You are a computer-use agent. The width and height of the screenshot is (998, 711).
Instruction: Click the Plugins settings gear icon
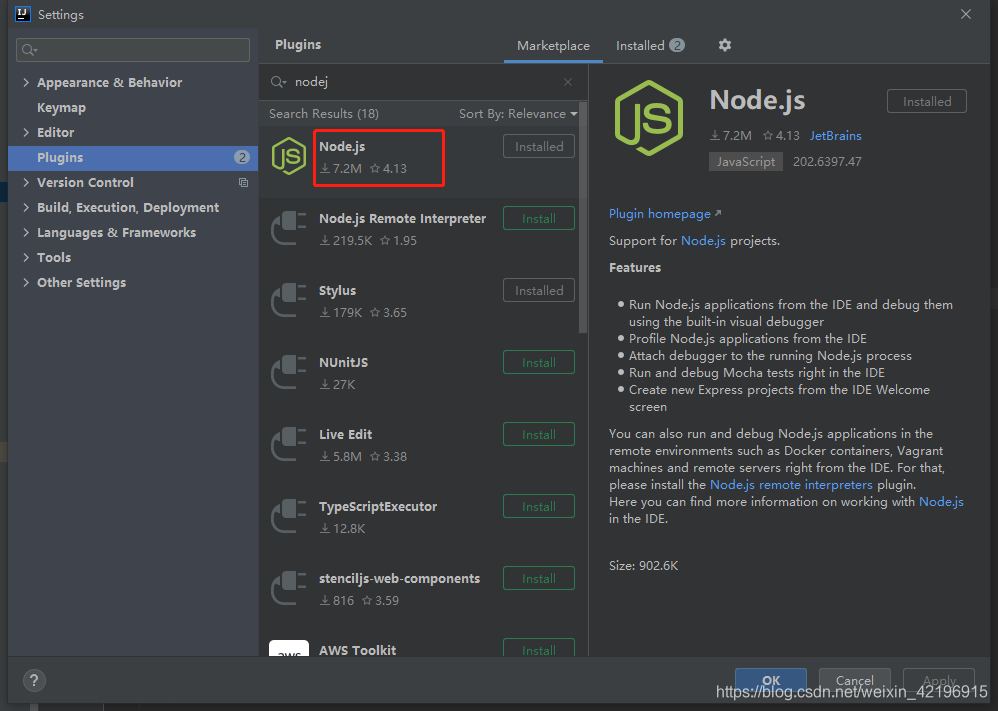point(724,45)
